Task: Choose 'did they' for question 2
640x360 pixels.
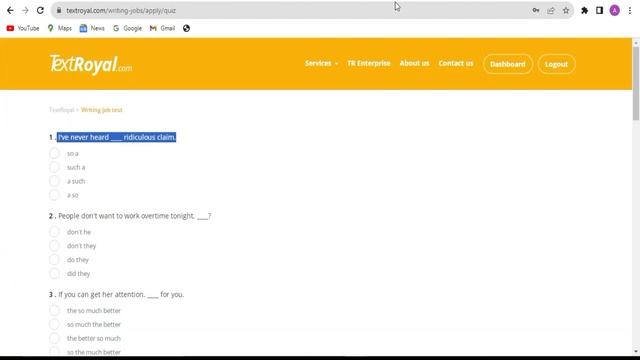Action: pyautogui.click(x=54, y=273)
